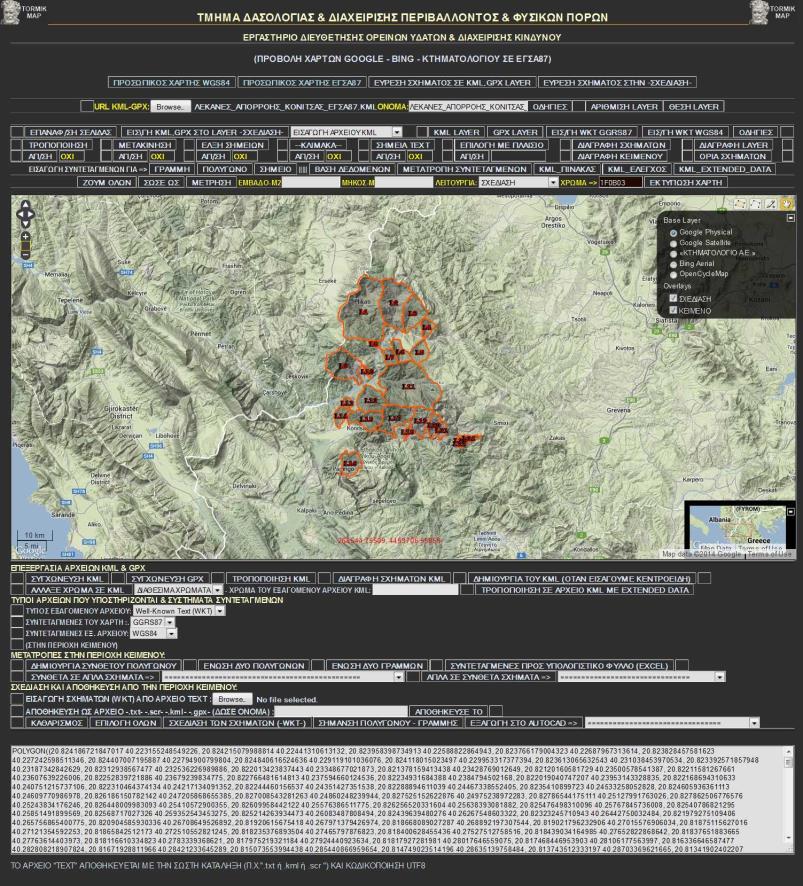Click the ΟΝΟΜΑ layer name field
The height and width of the screenshot is (886, 803).
click(468, 106)
